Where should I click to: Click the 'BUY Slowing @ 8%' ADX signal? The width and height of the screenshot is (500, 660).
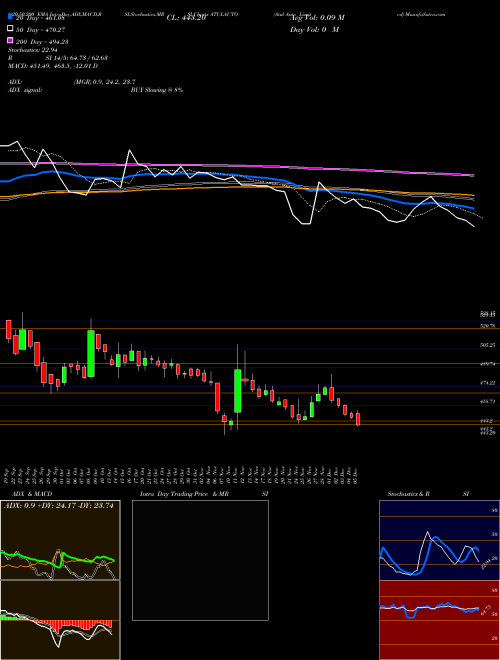[157, 90]
